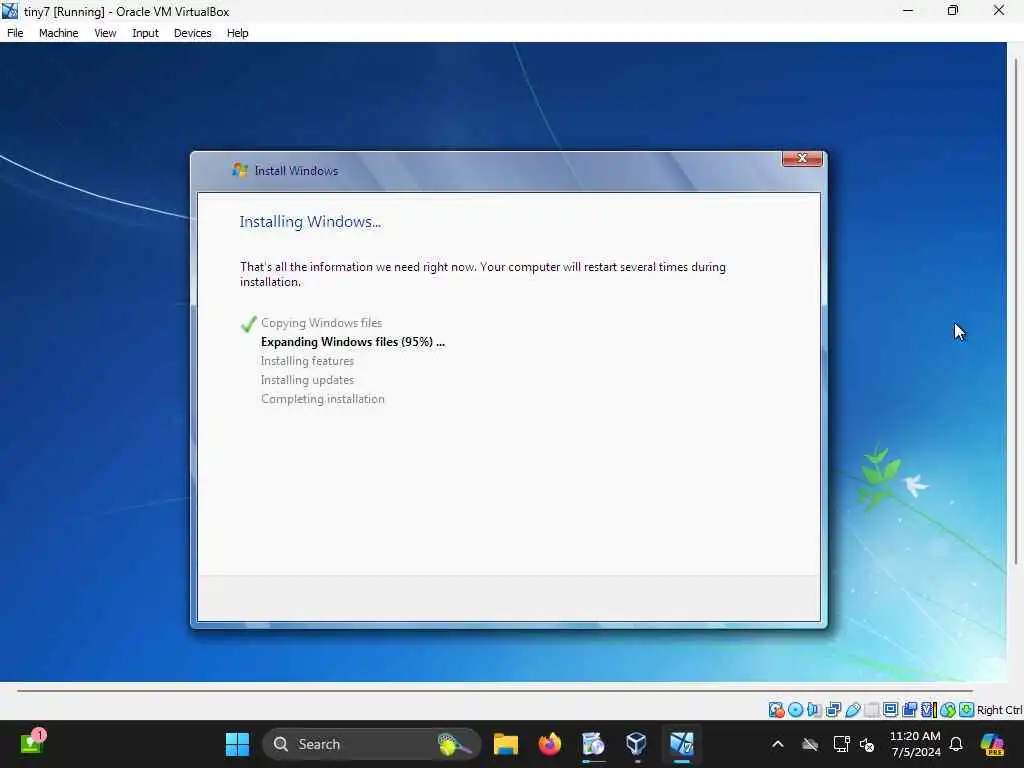This screenshot has height=768, width=1024.
Task: Open the notifications bell
Action: tap(955, 744)
